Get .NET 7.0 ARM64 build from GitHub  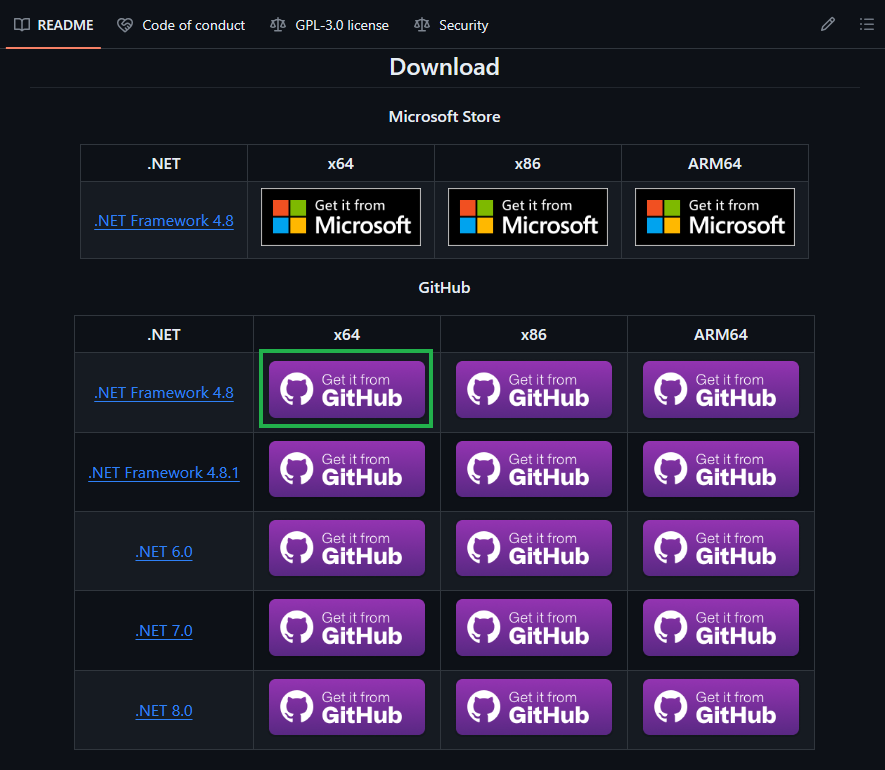point(721,628)
